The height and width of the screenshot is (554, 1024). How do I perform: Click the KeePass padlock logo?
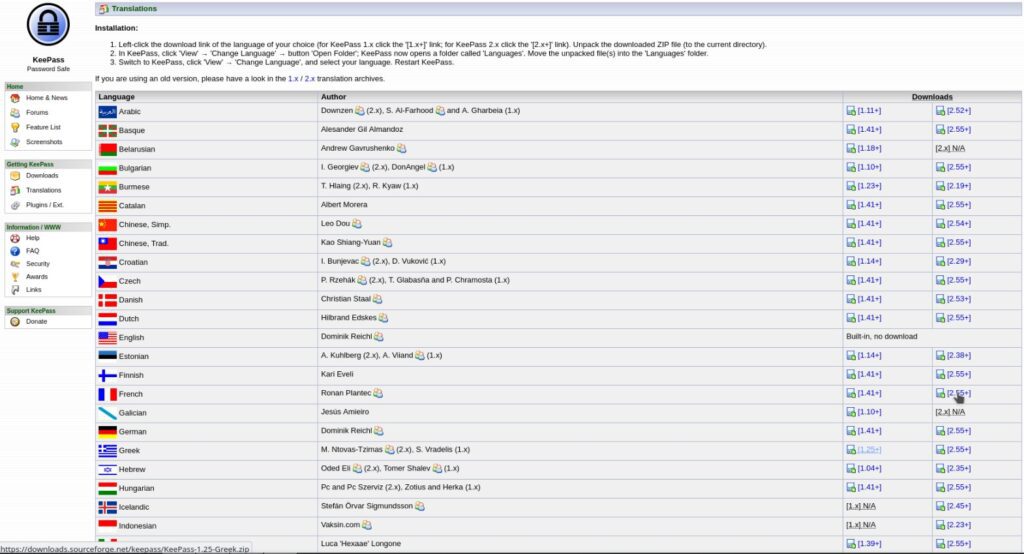point(48,25)
